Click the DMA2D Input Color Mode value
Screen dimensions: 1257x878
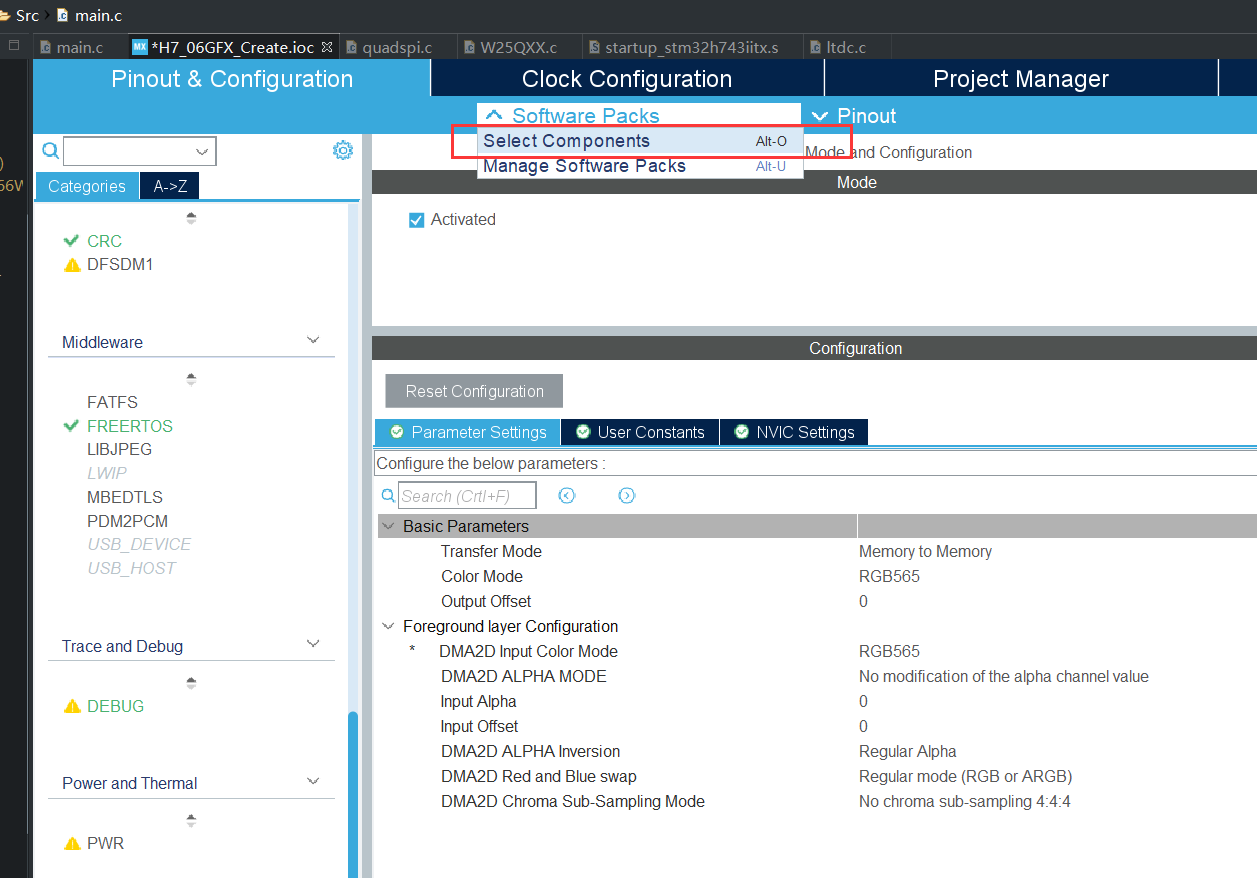(x=889, y=651)
